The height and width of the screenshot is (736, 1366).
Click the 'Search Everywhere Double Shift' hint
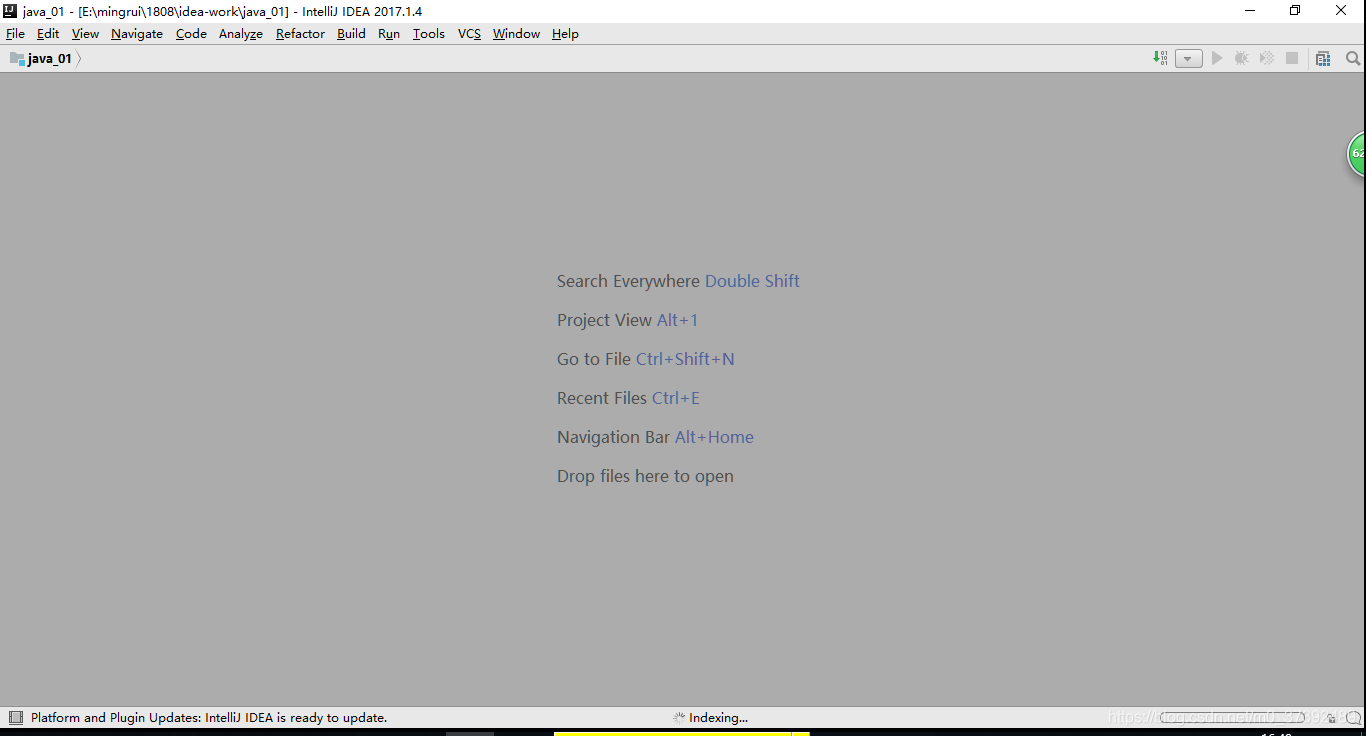click(x=678, y=281)
